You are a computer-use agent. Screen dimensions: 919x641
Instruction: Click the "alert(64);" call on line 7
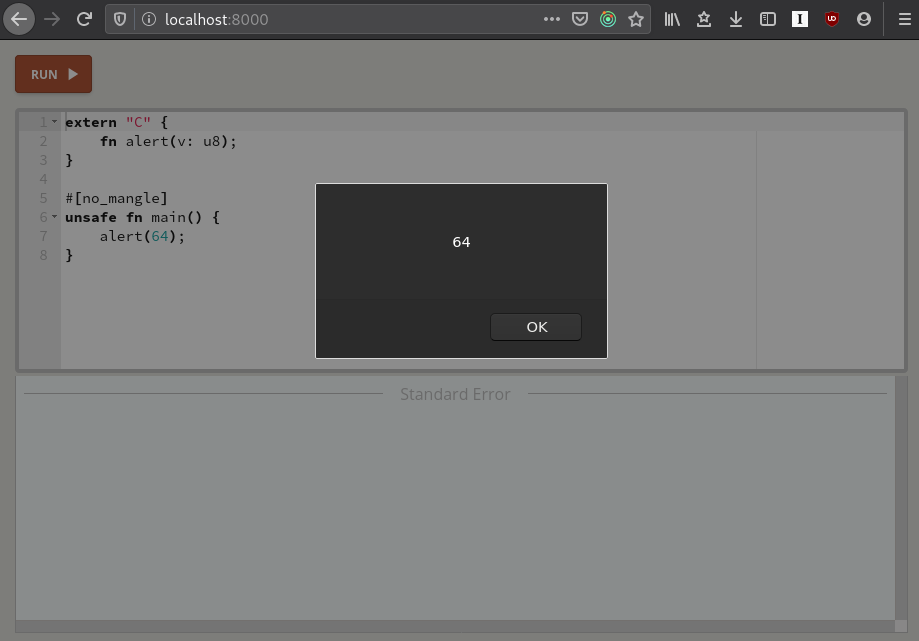[x=142, y=236]
